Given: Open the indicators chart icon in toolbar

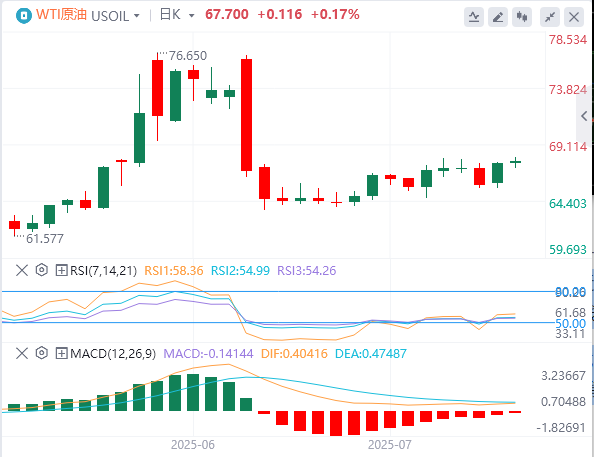Looking at the screenshot, I should tap(474, 17).
